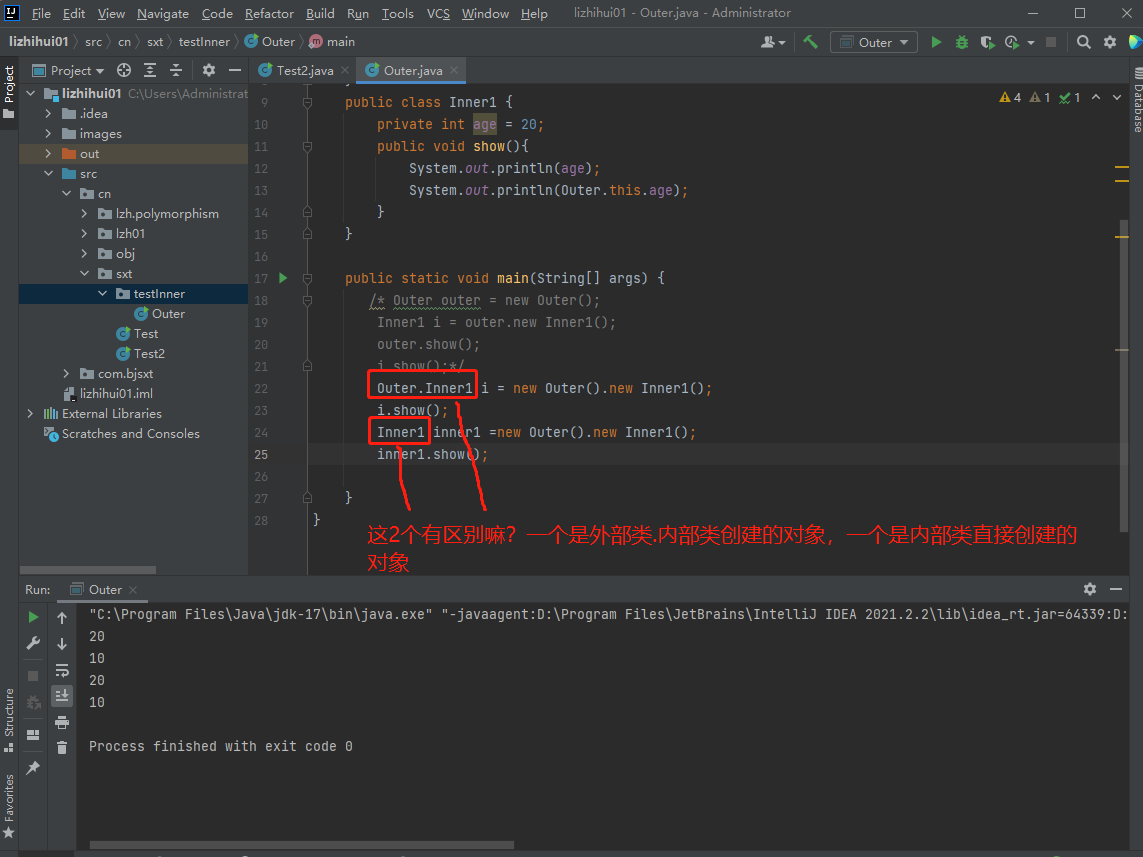Expand External Libraries node
Screen dimensions: 1143x857
[30, 413]
